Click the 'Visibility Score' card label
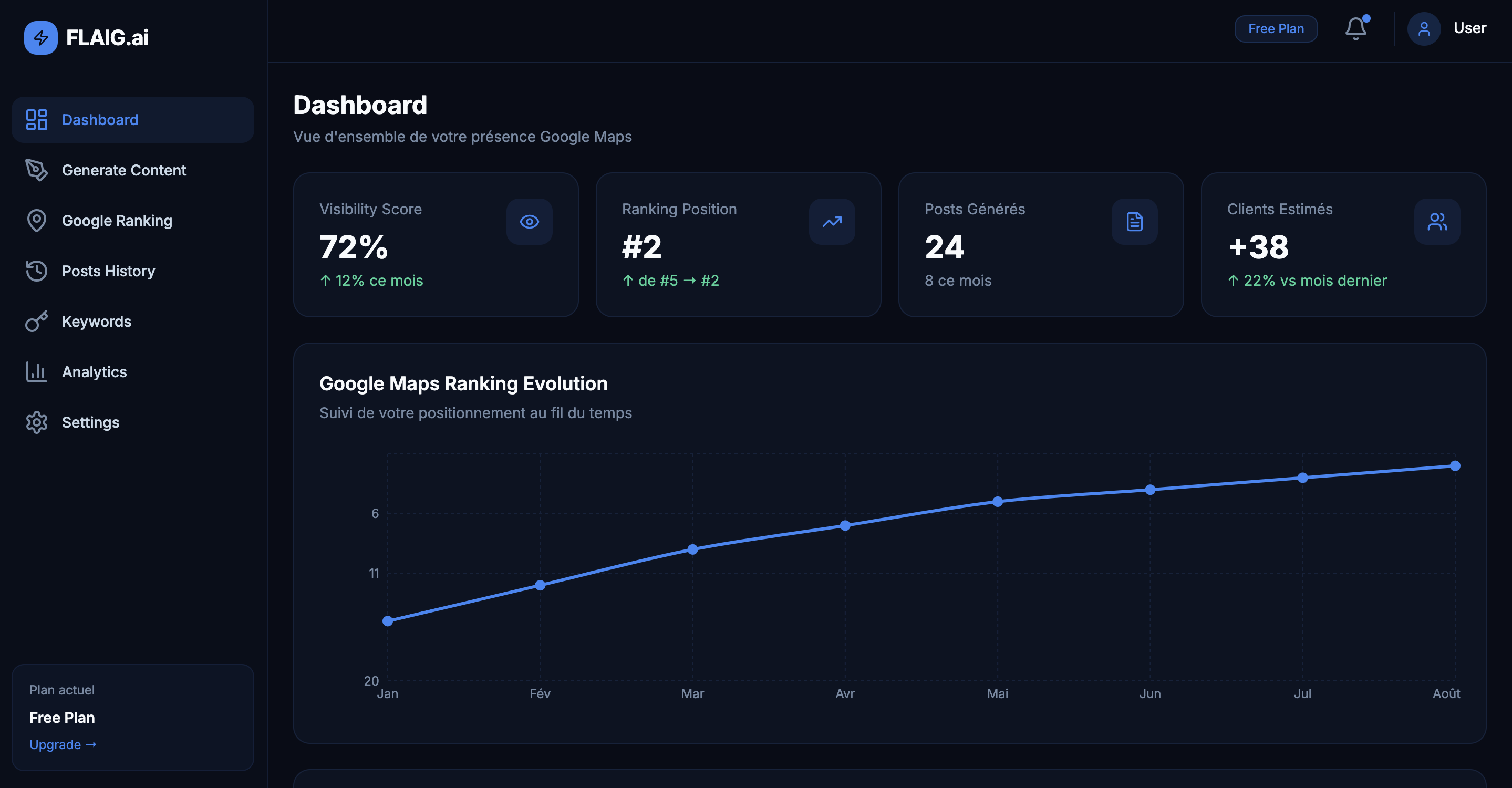This screenshot has height=788, width=1512. tap(370, 209)
